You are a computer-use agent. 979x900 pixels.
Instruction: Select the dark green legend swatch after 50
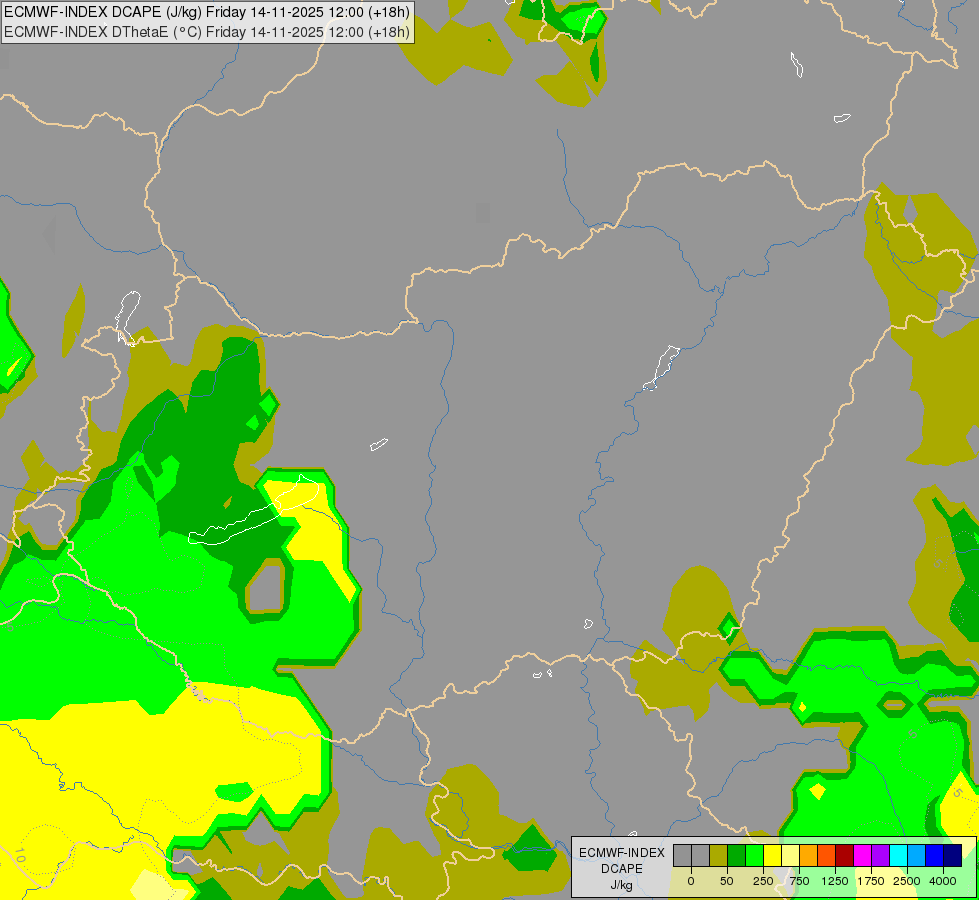pyautogui.click(x=736, y=855)
